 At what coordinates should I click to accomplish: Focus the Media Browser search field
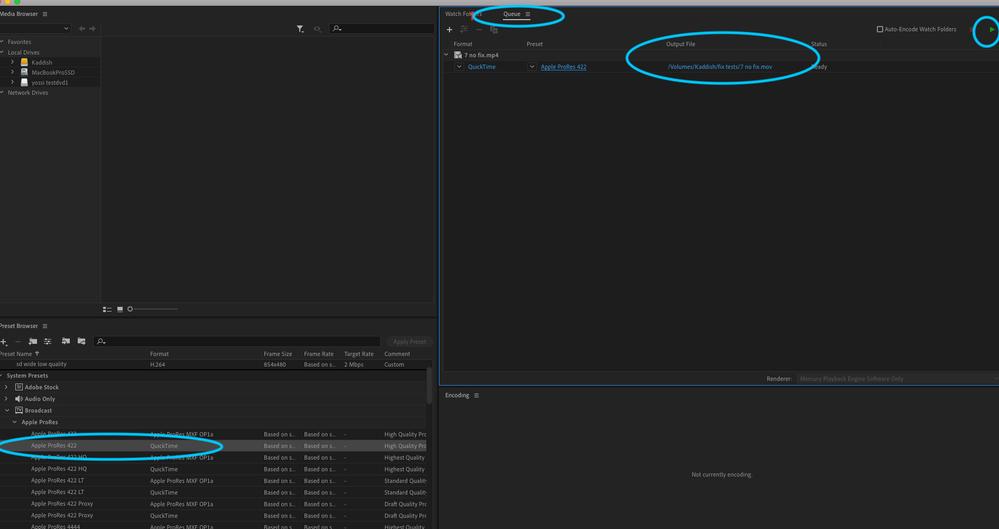click(x=382, y=29)
